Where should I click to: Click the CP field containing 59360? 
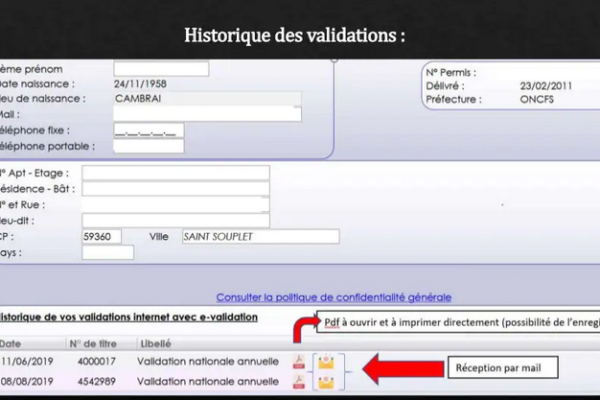point(102,236)
